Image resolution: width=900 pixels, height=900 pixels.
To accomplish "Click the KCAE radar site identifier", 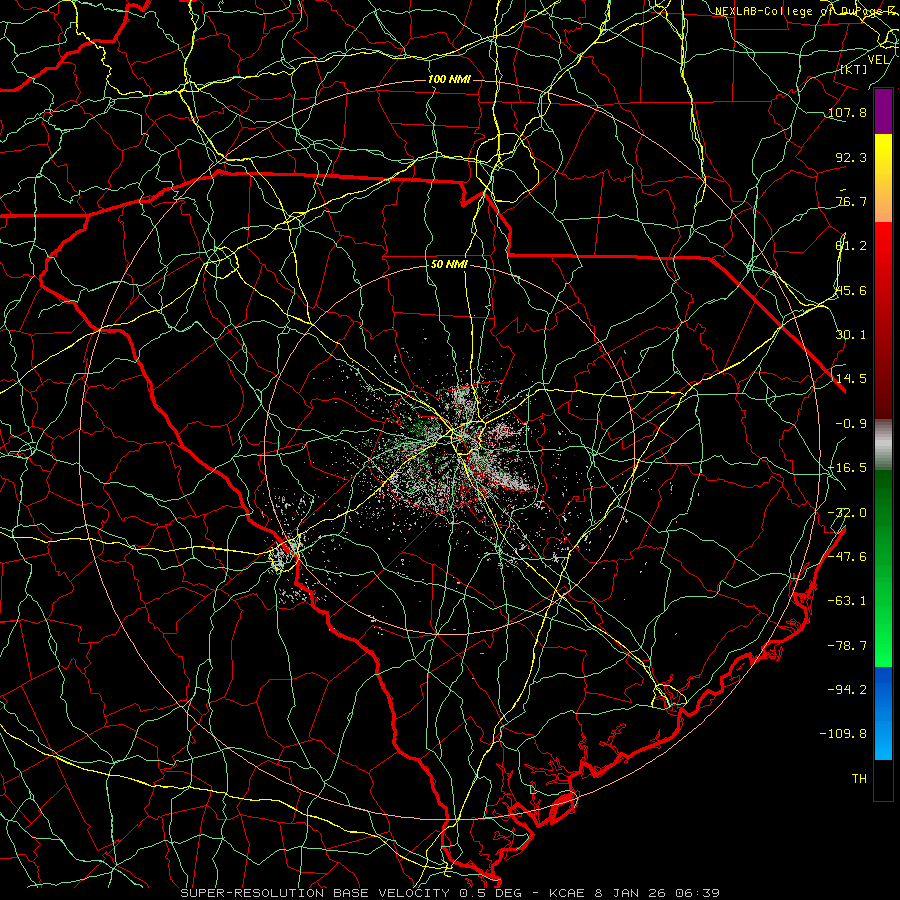I will click(567, 893).
